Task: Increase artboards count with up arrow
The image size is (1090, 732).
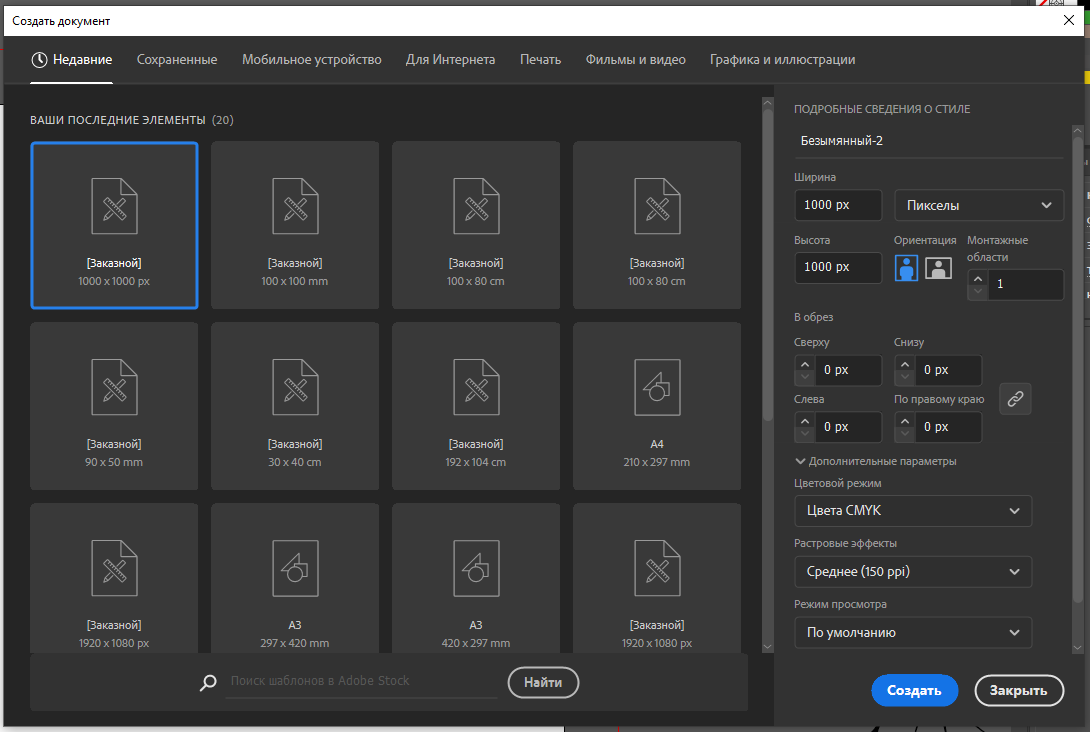Action: (977, 278)
